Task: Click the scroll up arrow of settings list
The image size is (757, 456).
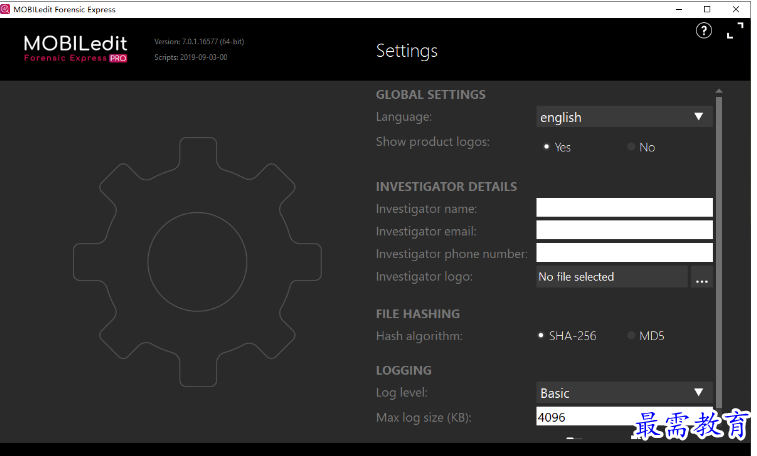Action: click(719, 91)
